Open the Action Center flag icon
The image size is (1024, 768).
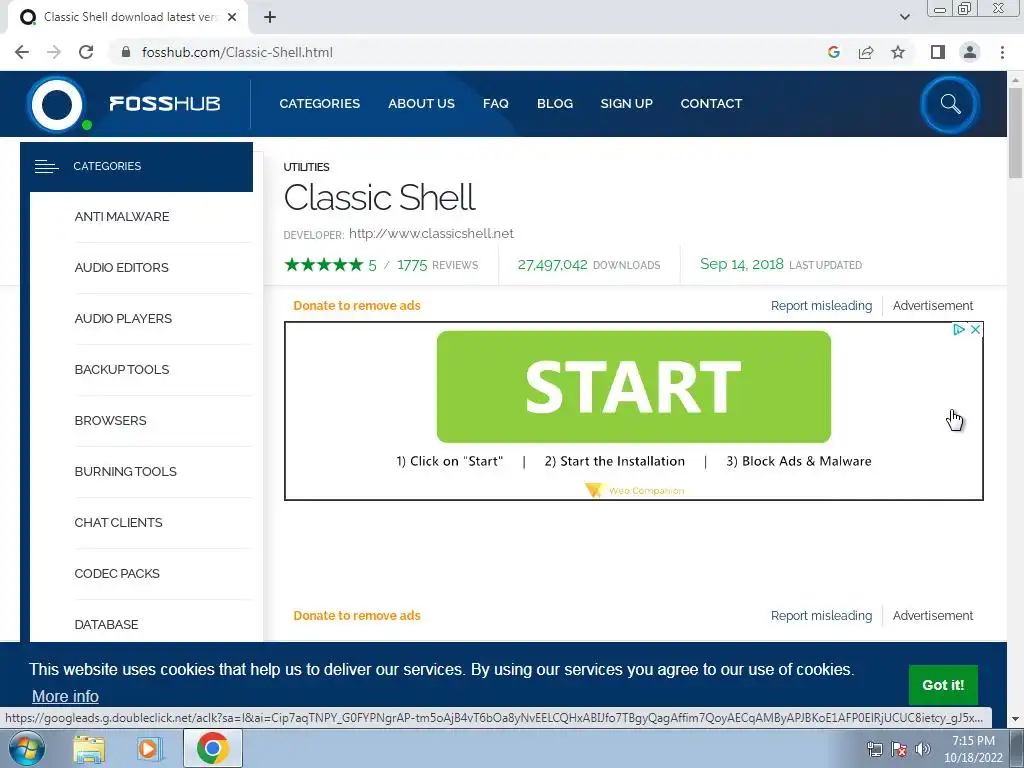(899, 749)
